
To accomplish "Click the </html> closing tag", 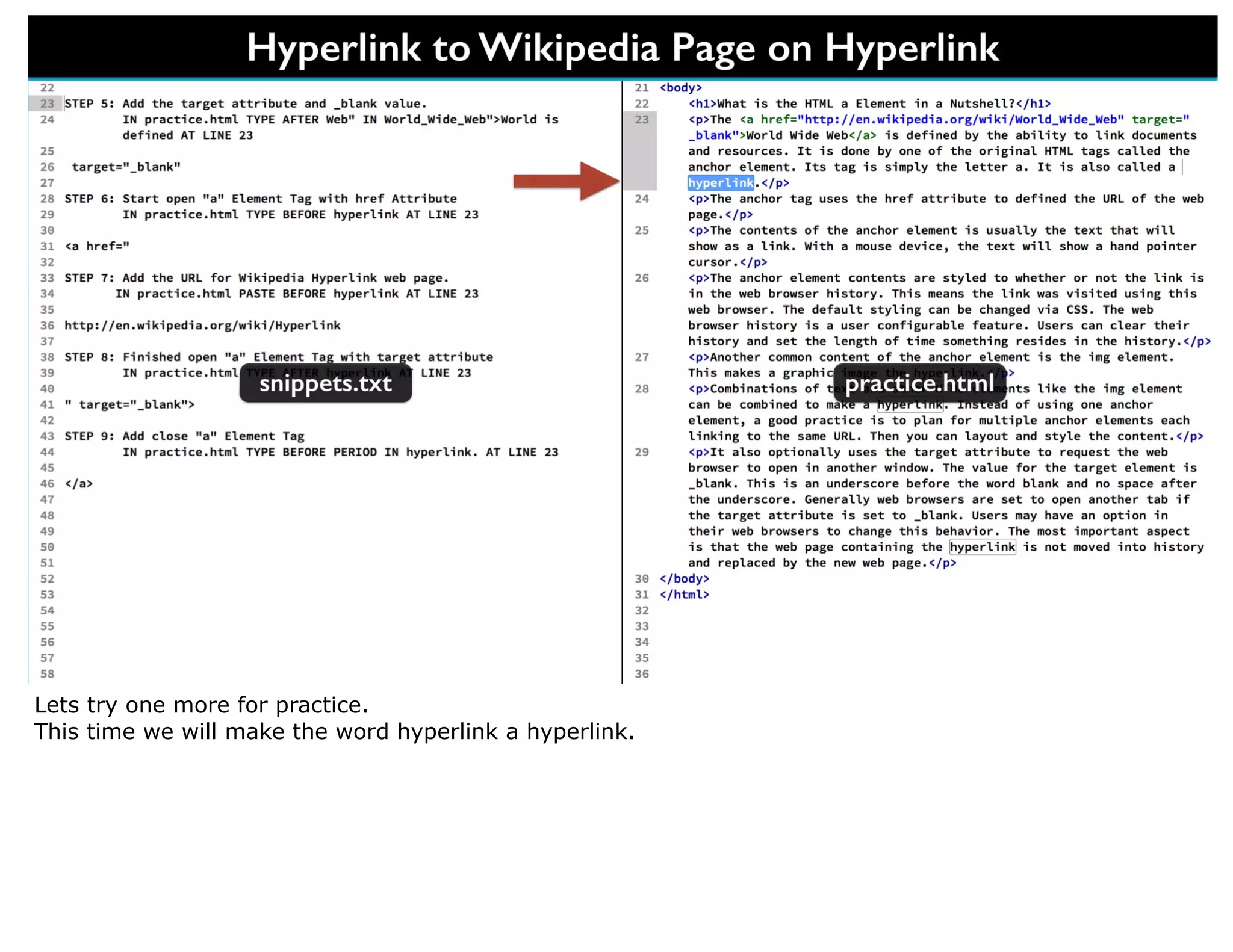I will pos(685,595).
